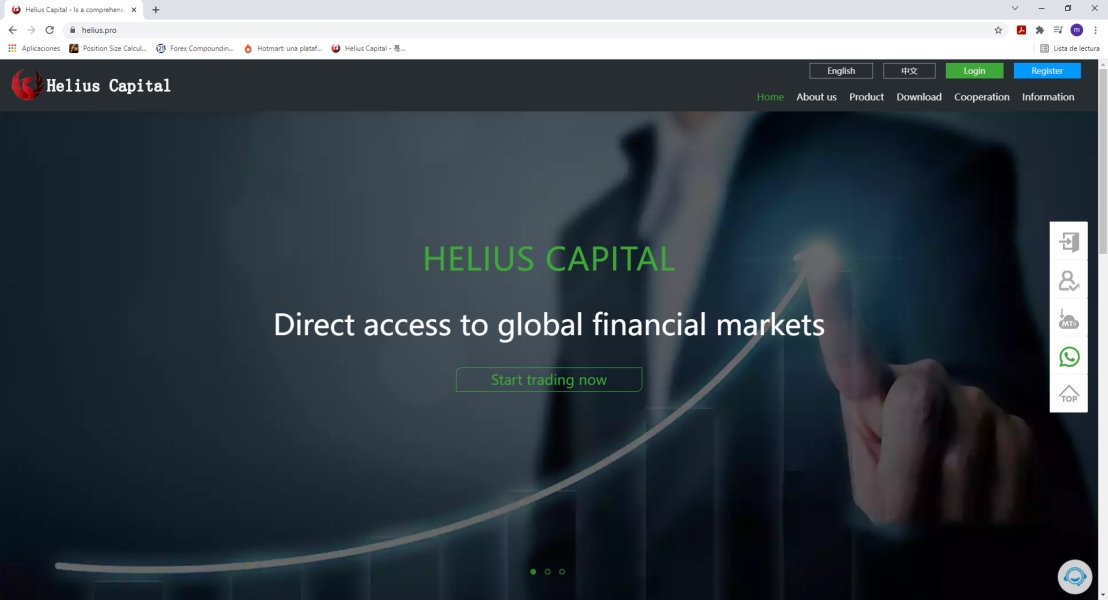Image resolution: width=1108 pixels, height=600 pixels.
Task: Click the login arrow icon in side panel
Action: point(1068,242)
